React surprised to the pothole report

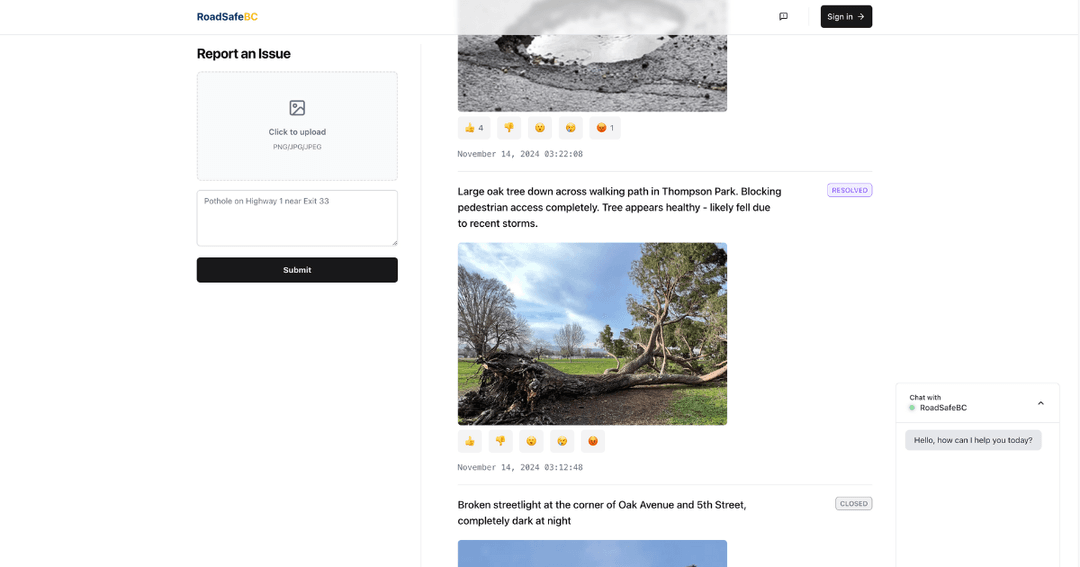click(540, 127)
